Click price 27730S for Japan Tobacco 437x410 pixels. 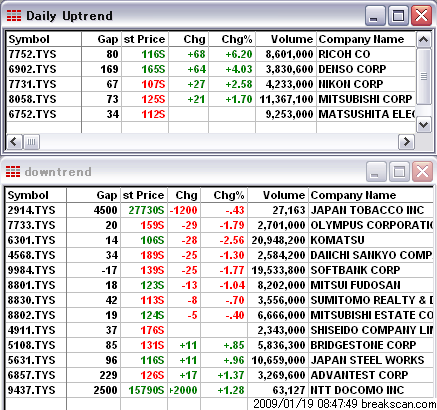pos(146,210)
